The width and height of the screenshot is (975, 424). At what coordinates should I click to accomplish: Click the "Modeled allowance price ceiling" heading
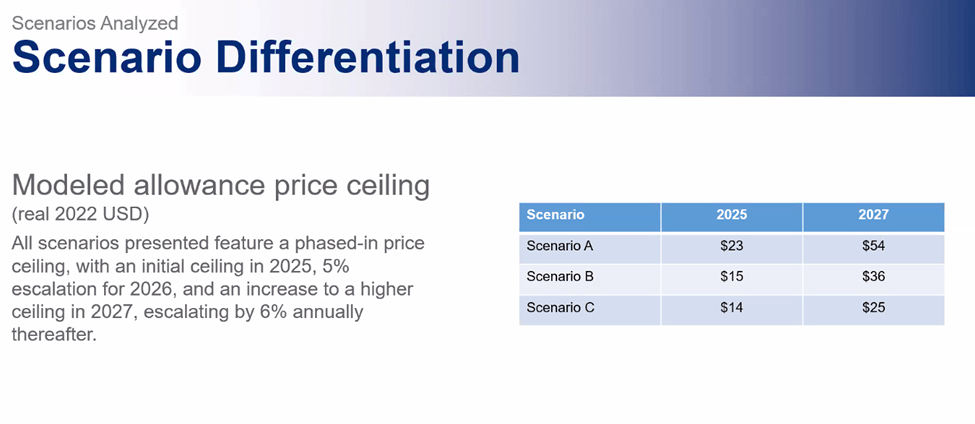[220, 185]
